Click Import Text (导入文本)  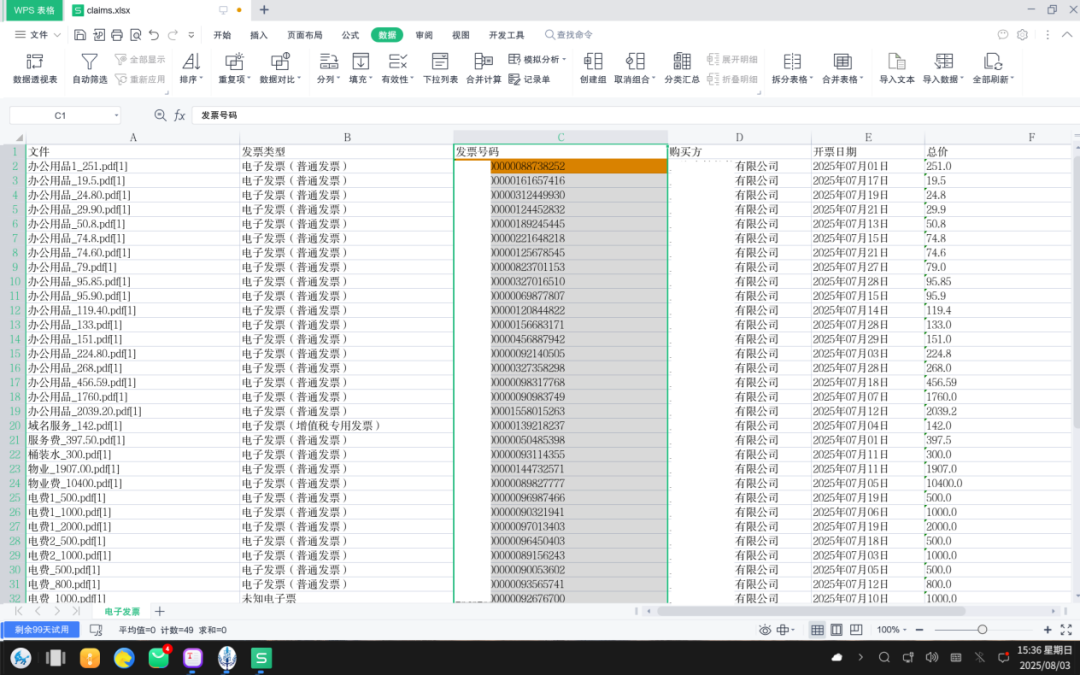[x=897, y=68]
